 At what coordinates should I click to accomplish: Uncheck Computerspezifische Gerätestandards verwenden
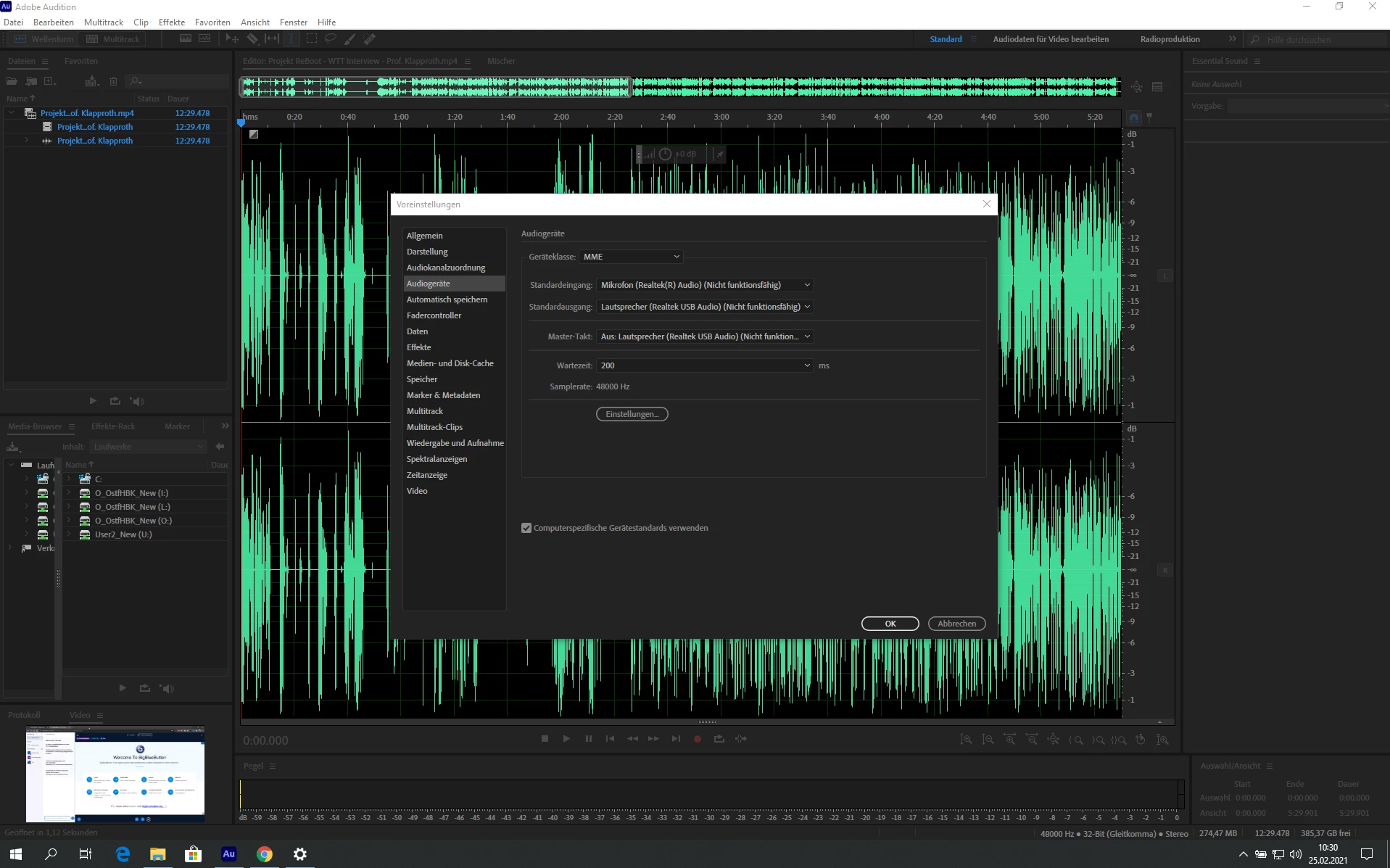[526, 528]
